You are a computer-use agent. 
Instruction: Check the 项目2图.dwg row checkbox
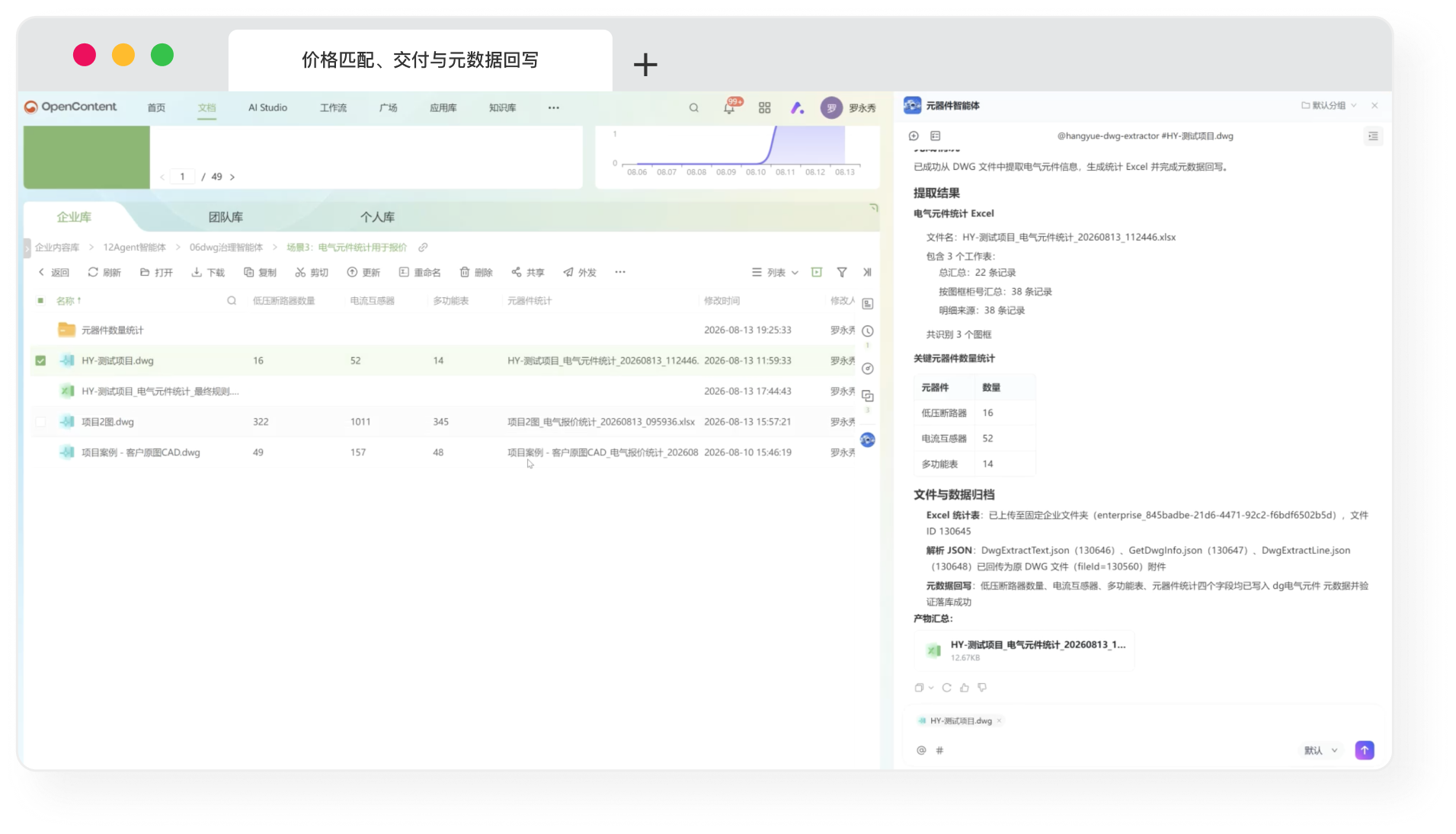(x=41, y=422)
